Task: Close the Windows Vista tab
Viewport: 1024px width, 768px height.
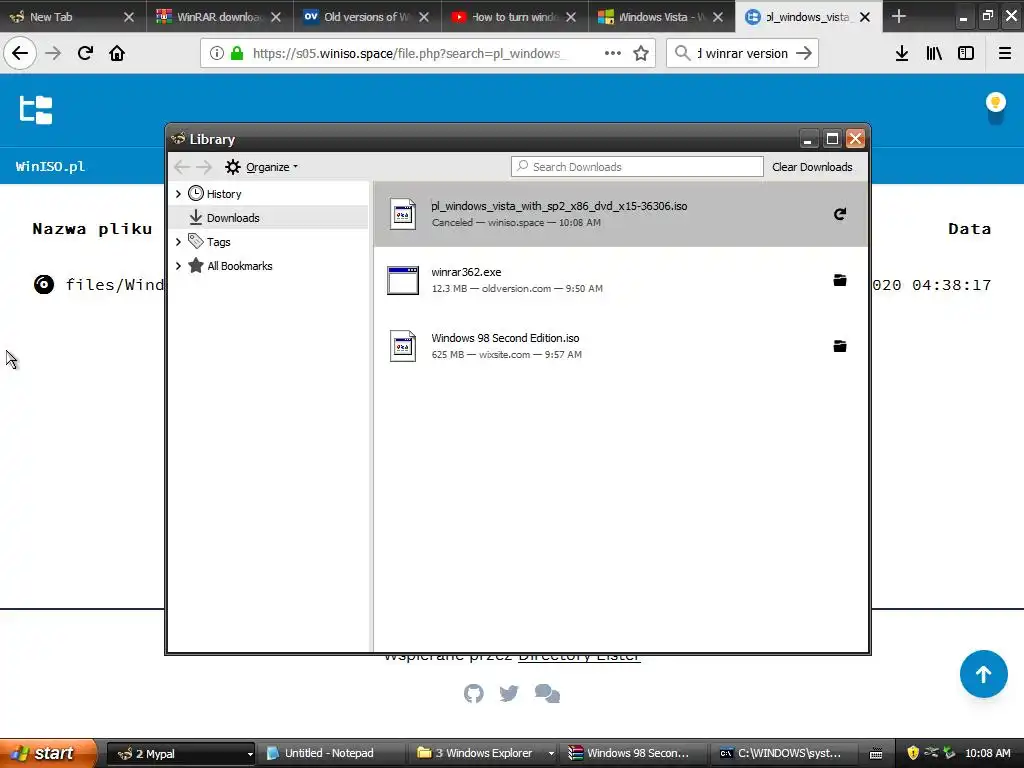Action: [x=718, y=17]
